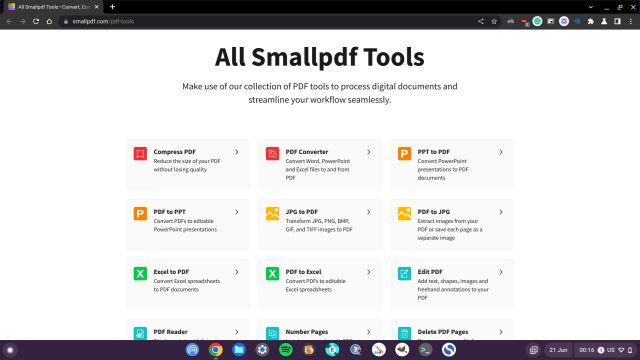Open the launcher circle button

10,350
